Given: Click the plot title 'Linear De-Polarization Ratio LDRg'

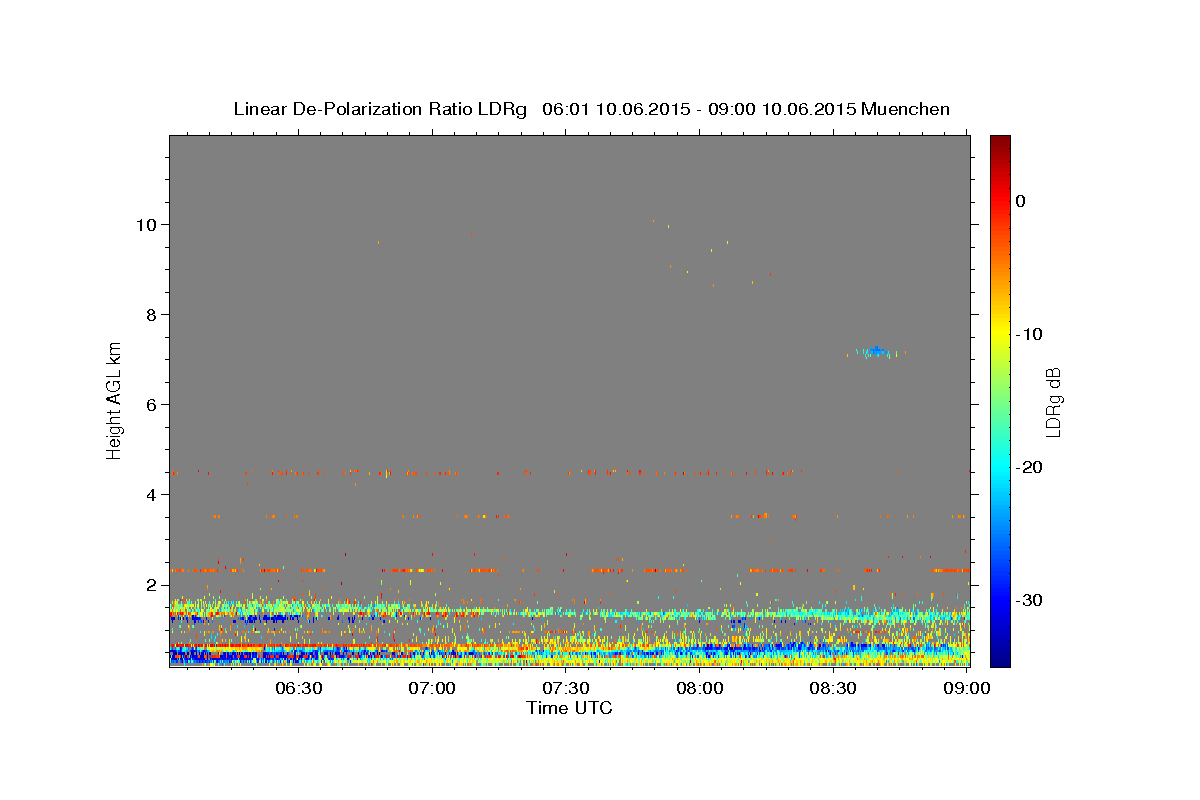Looking at the screenshot, I should point(379,109).
